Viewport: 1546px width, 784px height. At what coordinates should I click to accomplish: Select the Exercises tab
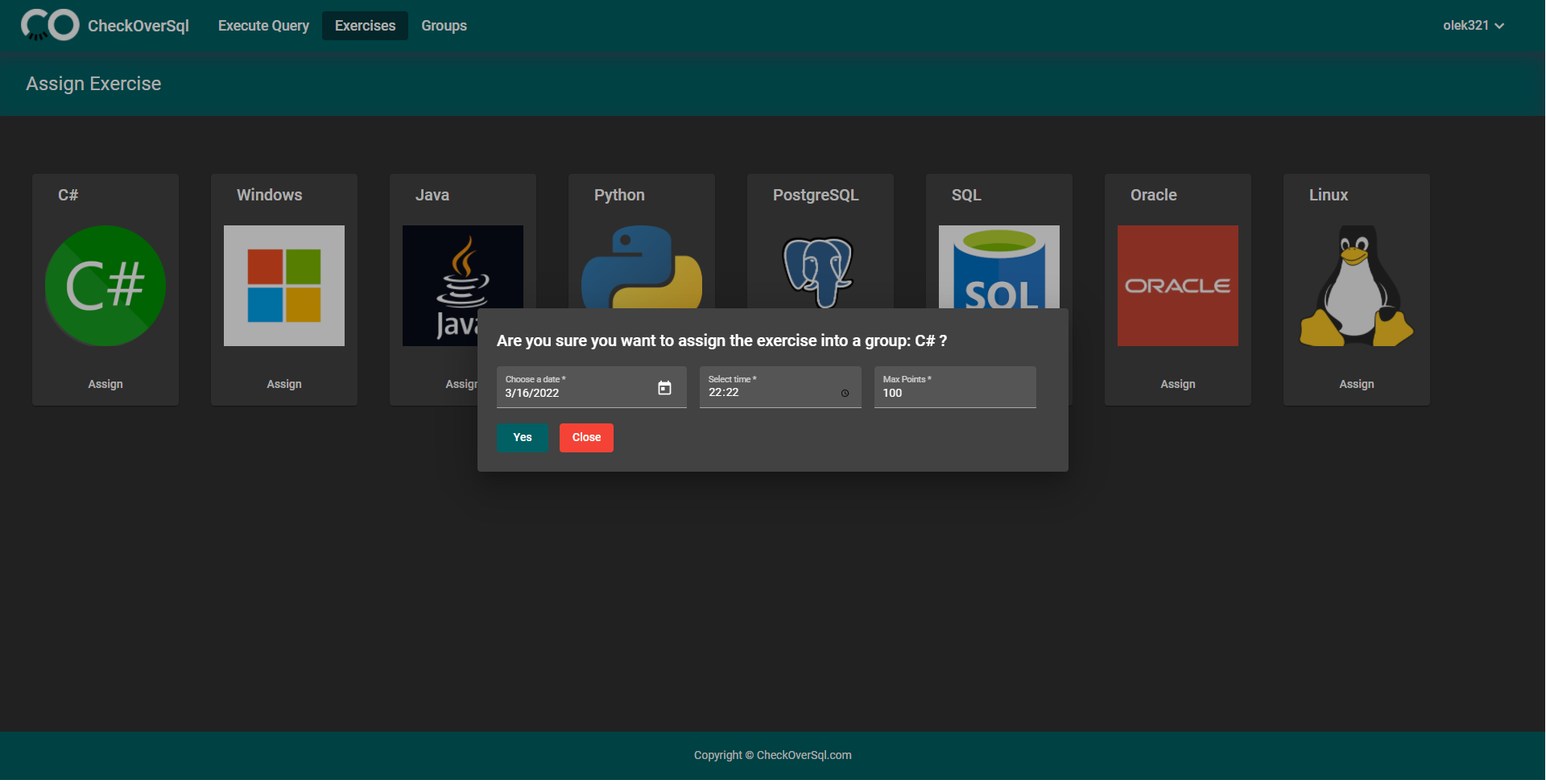click(x=364, y=25)
